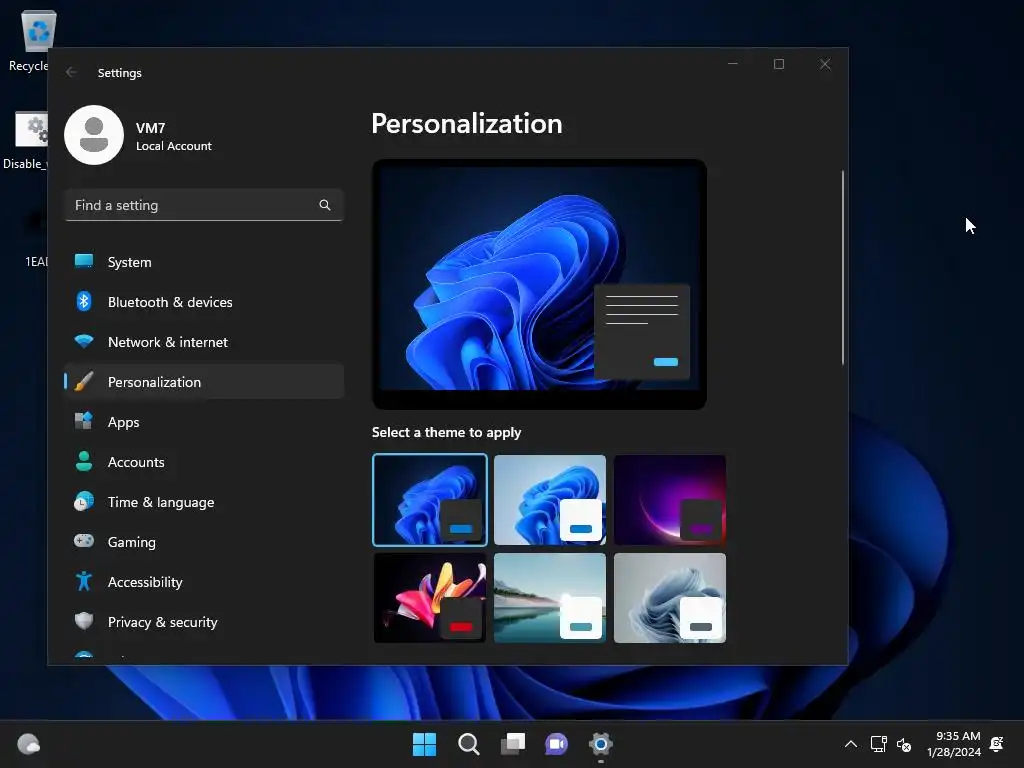The image size is (1024, 768).
Task: Click the VM7 account name
Action: 150,128
